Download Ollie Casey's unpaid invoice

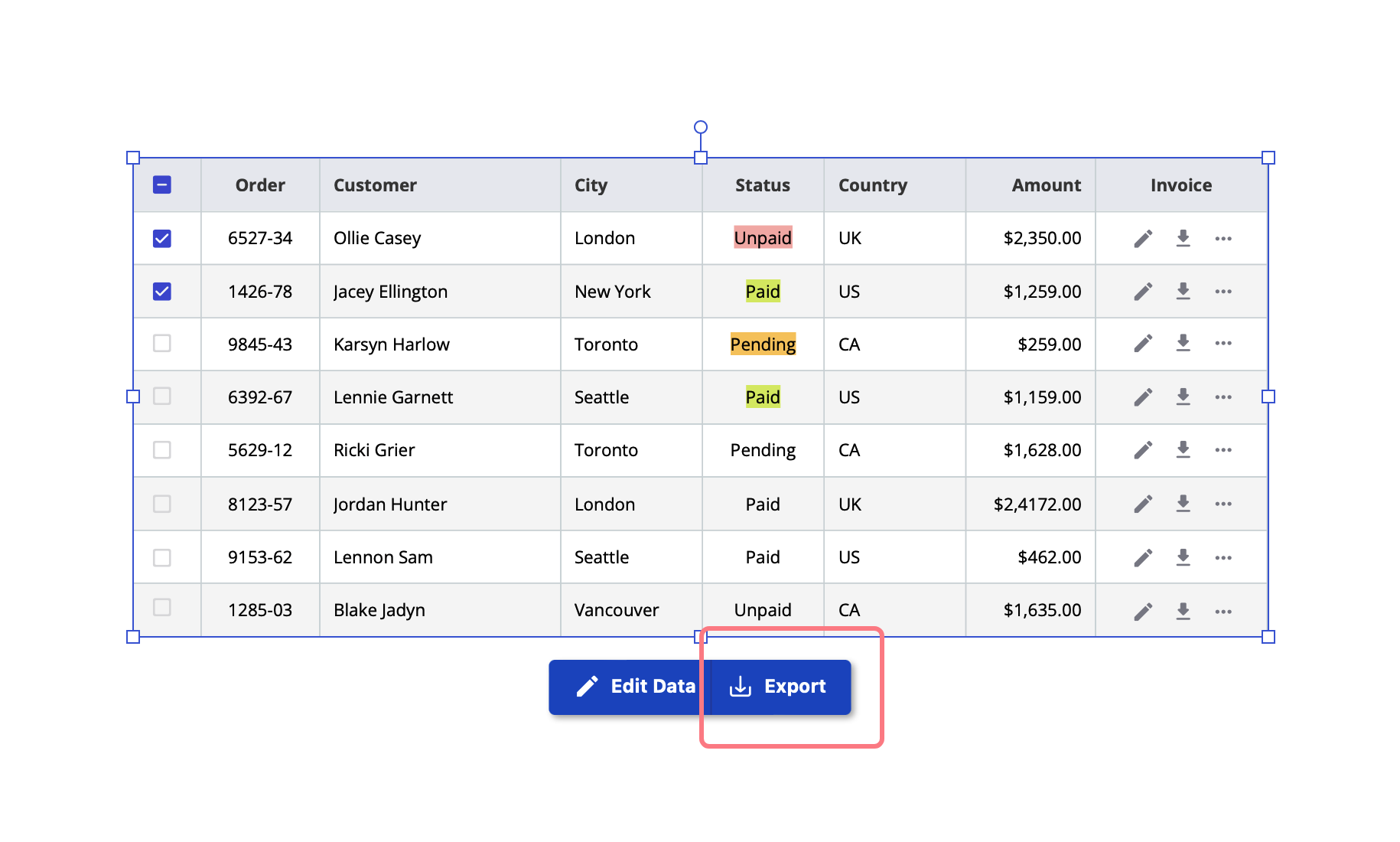[x=1183, y=238]
